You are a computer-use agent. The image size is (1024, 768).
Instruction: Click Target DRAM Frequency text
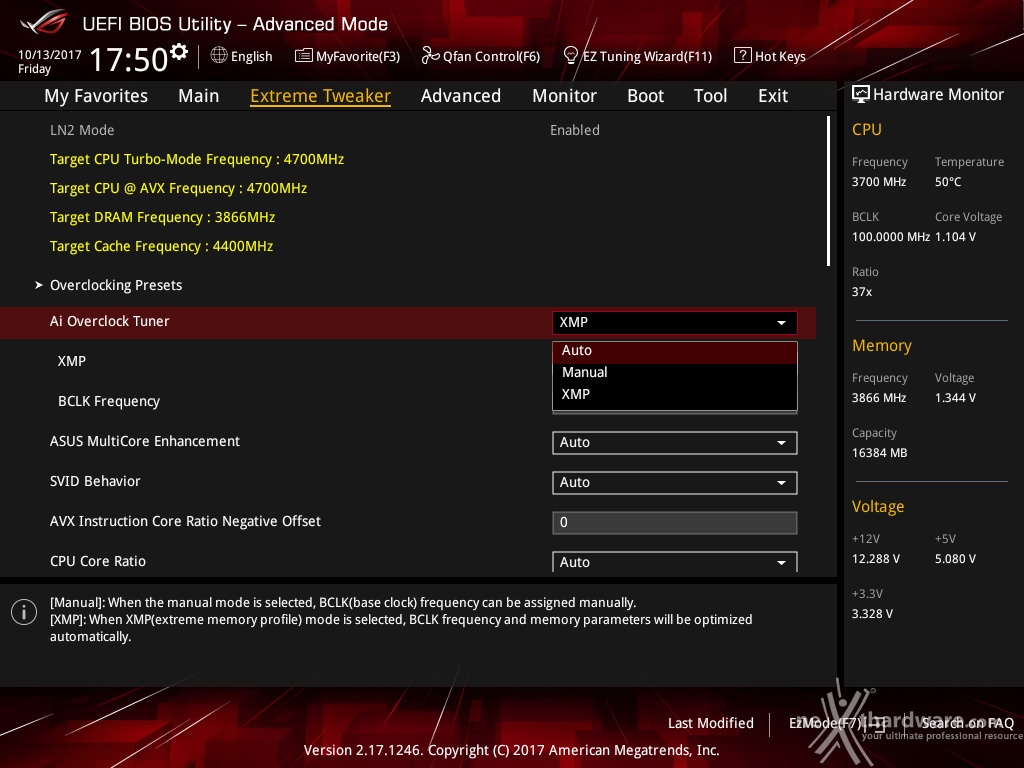[163, 217]
